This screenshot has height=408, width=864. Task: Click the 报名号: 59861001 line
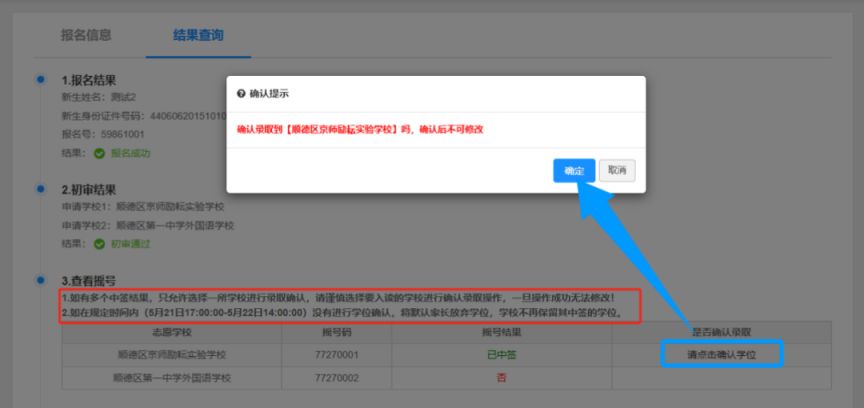(x=103, y=134)
